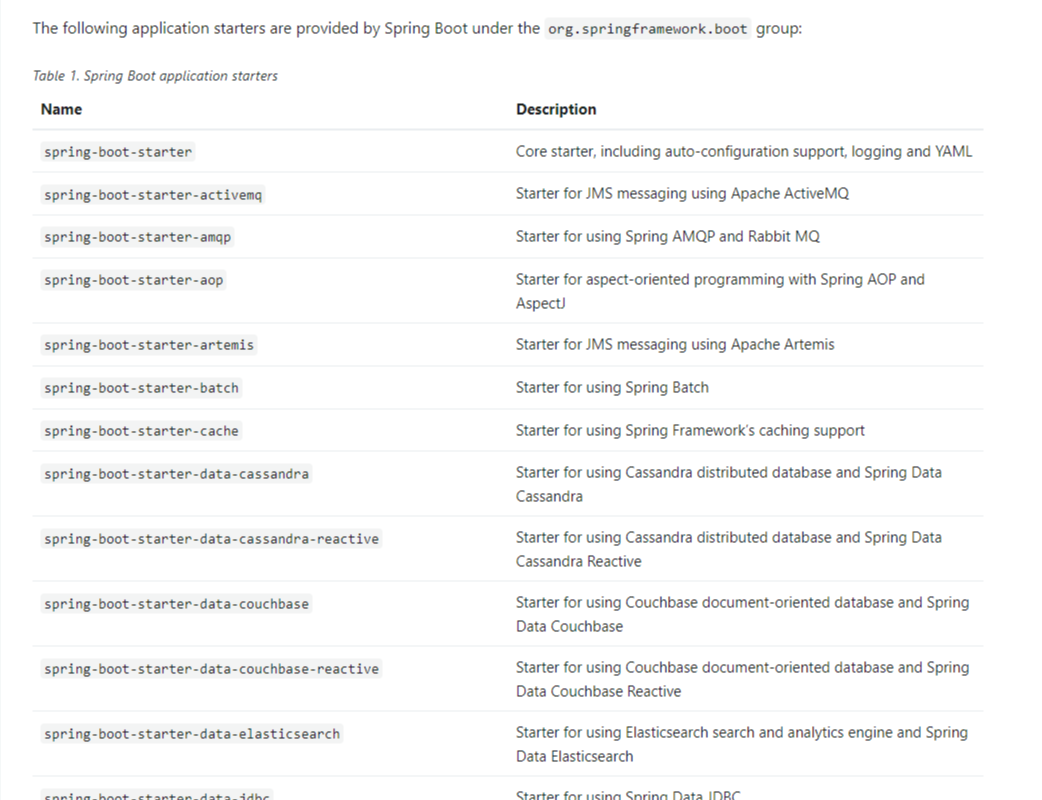Select the spring-boot-starter-artemis cell
The height and width of the screenshot is (800, 1042).
tap(149, 346)
